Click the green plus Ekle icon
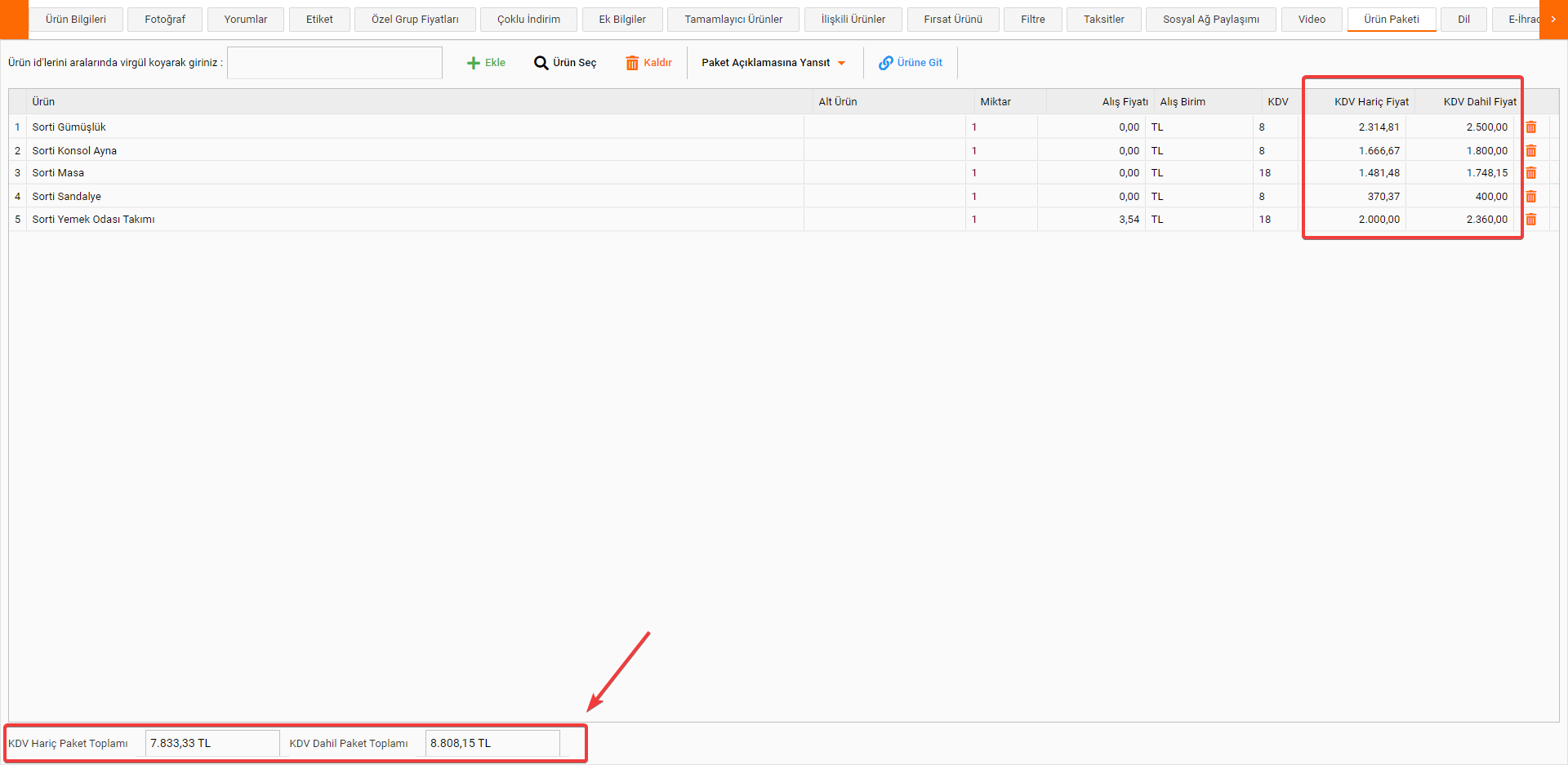 [473, 63]
